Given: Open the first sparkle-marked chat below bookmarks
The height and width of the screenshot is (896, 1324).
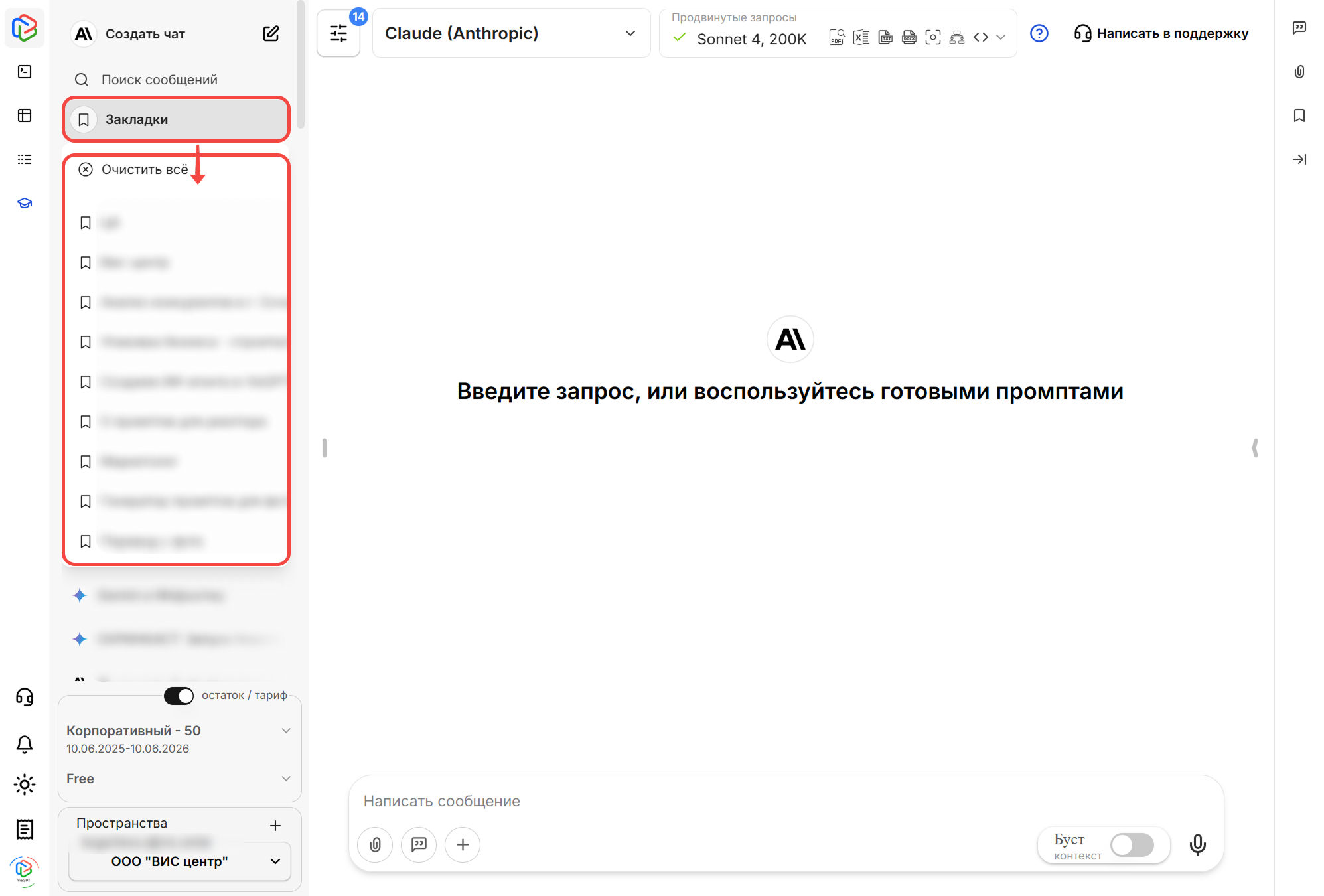Looking at the screenshot, I should point(177,595).
